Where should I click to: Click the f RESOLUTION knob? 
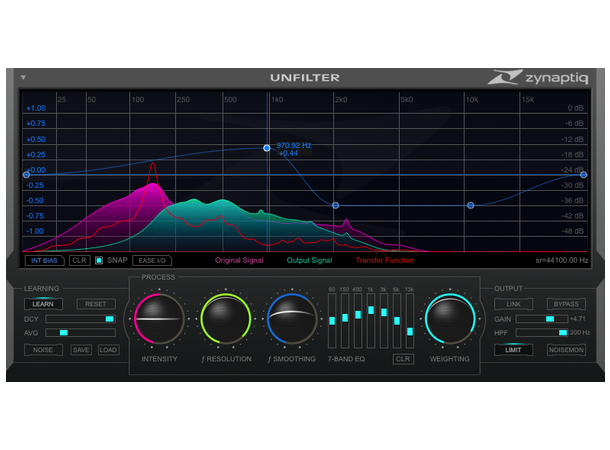(226, 319)
